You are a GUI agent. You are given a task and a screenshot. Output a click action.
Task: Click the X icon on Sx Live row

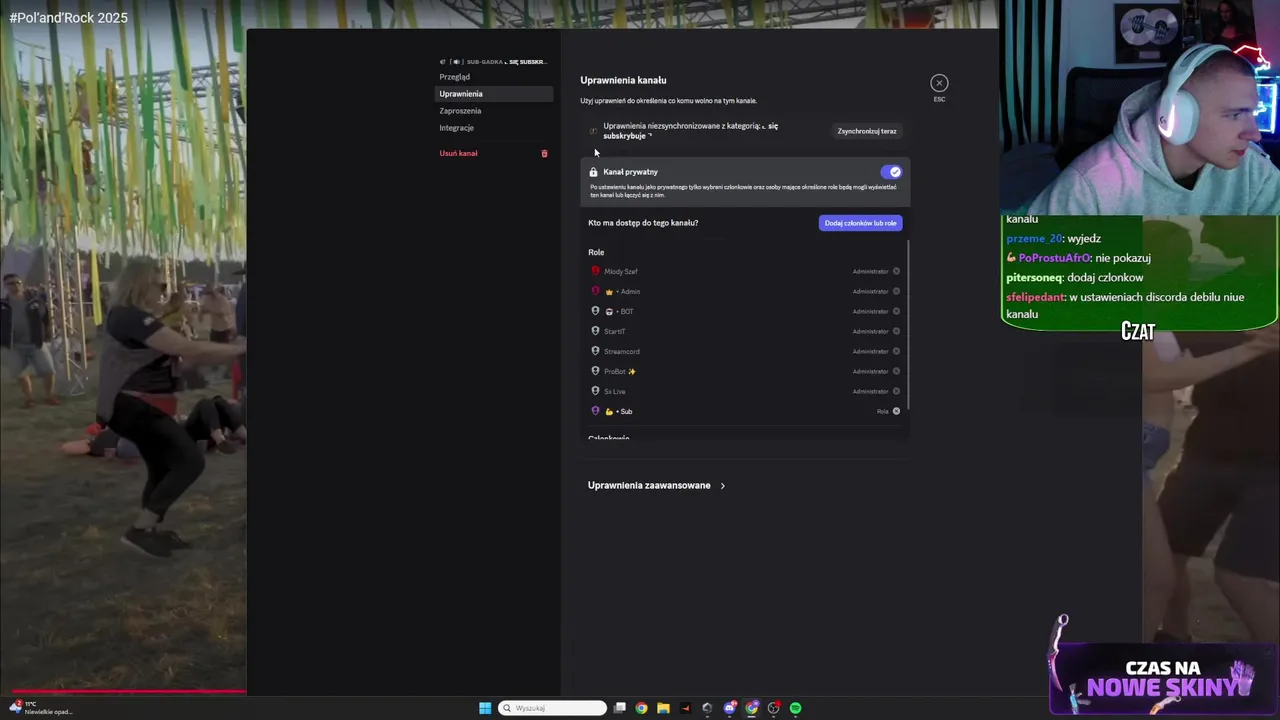tap(896, 391)
